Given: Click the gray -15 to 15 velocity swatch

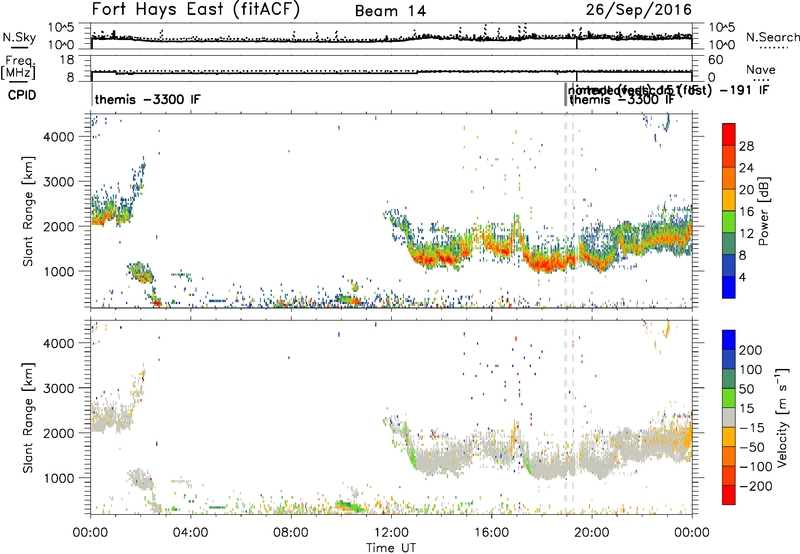Looking at the screenshot, I should tap(729, 417).
